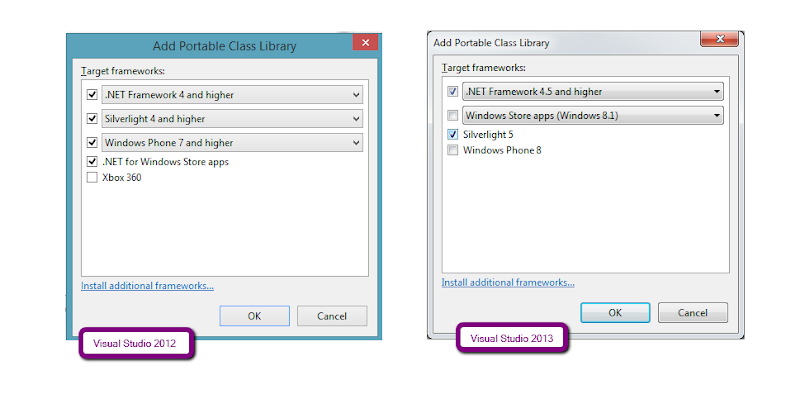The width and height of the screenshot is (800, 413).
Task: Expand Windows Store apps (Windows 8.1) dropdown
Action: coord(593,115)
